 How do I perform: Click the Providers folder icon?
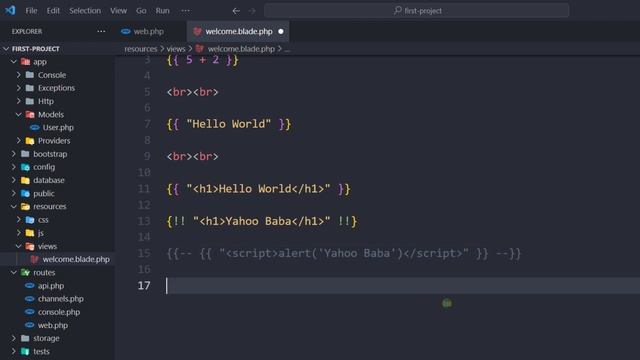pos(30,141)
